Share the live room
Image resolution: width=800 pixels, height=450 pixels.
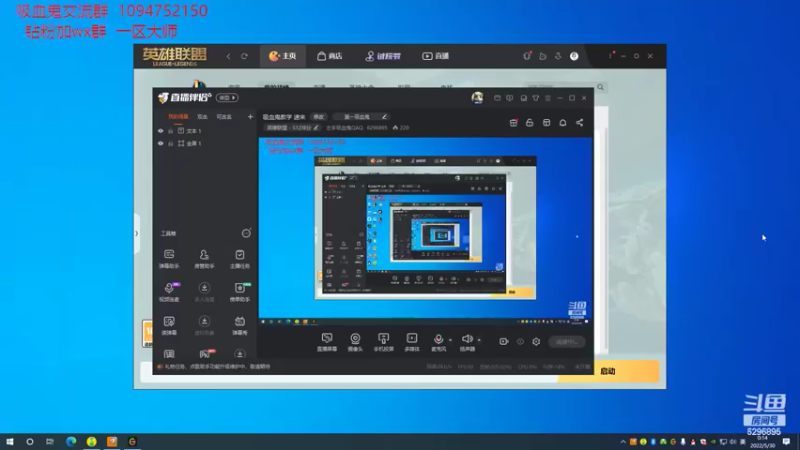(580, 122)
